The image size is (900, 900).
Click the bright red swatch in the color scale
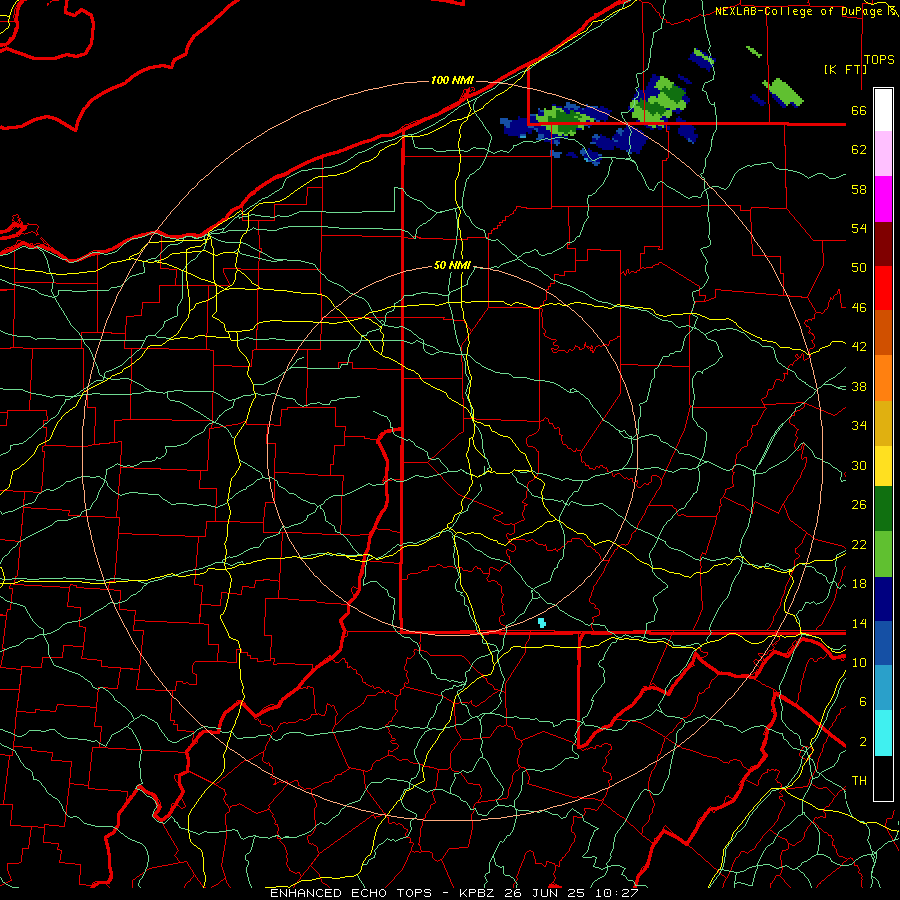click(883, 288)
